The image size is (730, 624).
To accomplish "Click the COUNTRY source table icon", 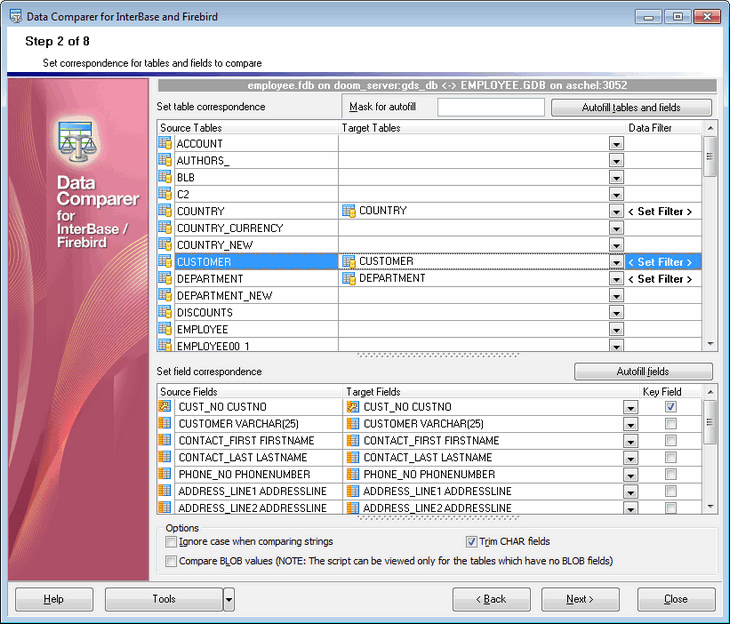I will pyautogui.click(x=165, y=210).
